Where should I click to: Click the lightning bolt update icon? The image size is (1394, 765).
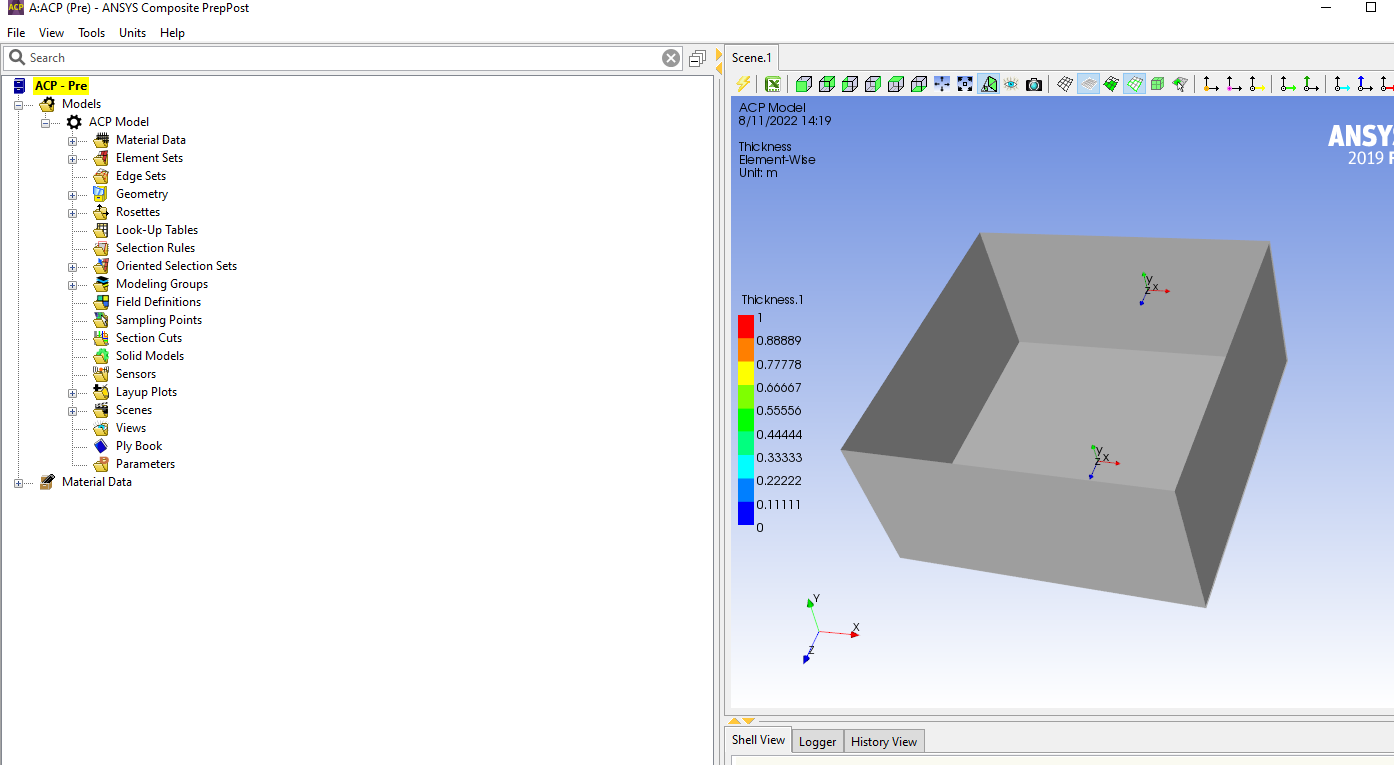(x=743, y=84)
